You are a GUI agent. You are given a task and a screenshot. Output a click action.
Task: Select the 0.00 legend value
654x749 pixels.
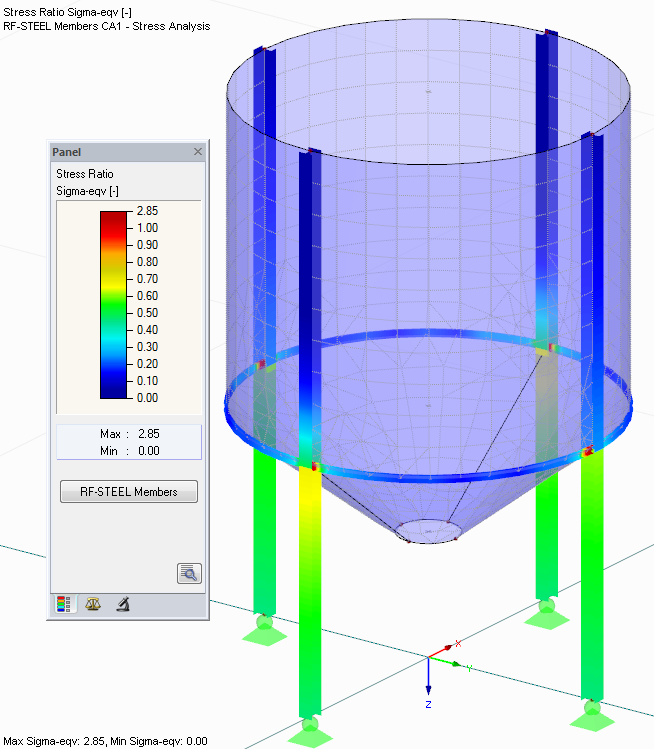tap(147, 398)
